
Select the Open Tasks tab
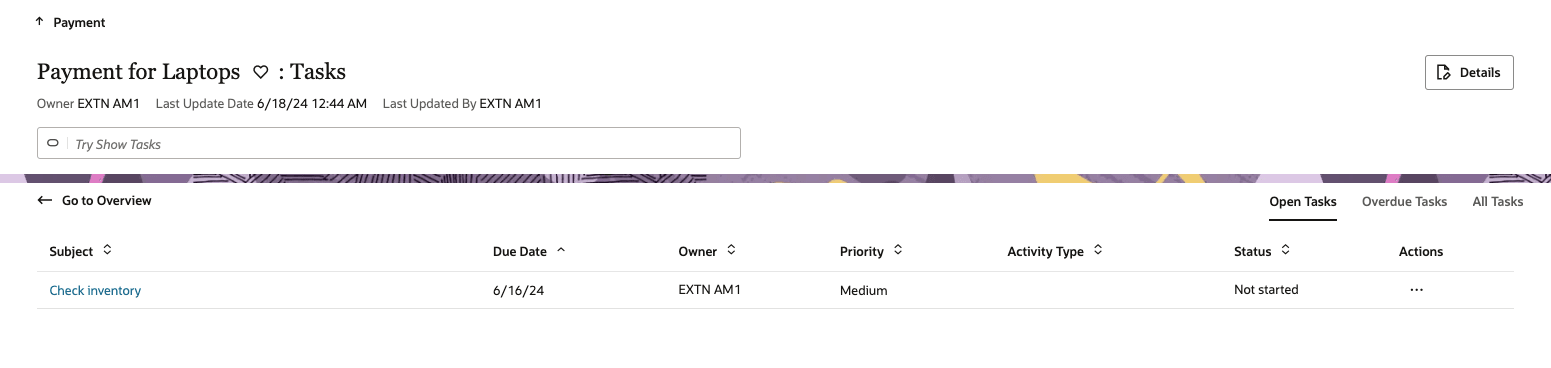(x=1303, y=201)
